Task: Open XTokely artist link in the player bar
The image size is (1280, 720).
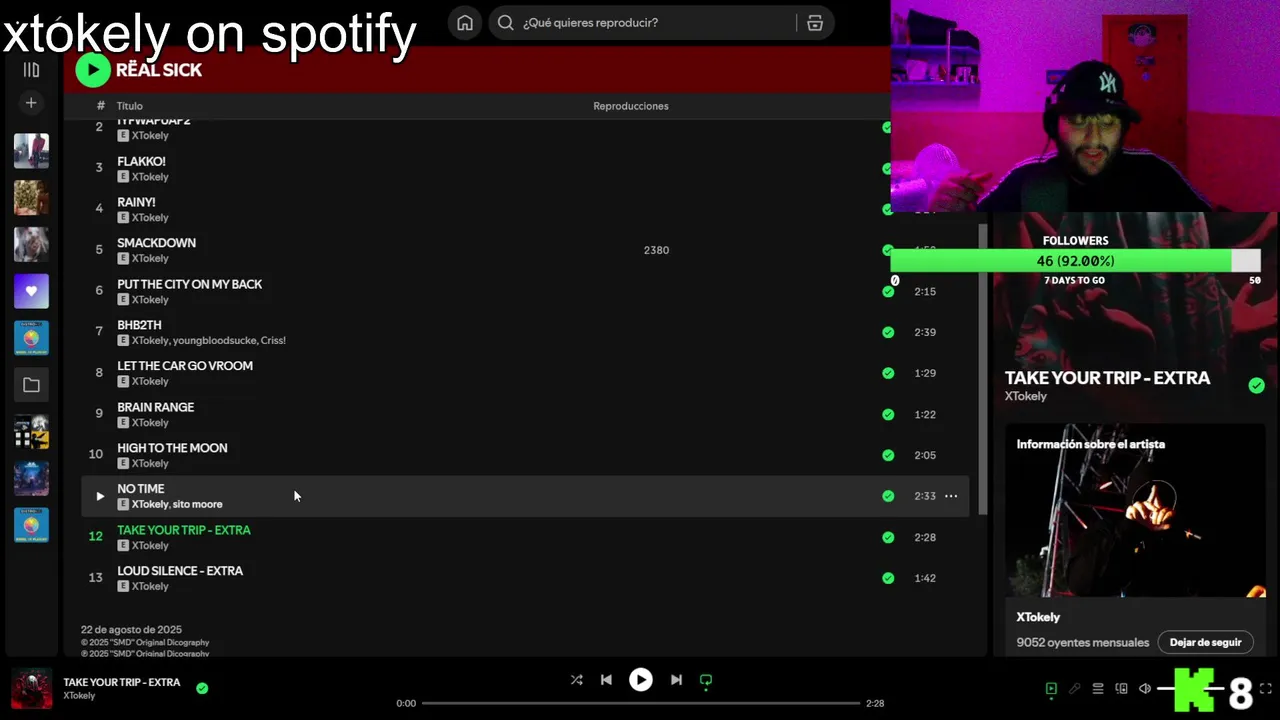Action: [x=80, y=696]
